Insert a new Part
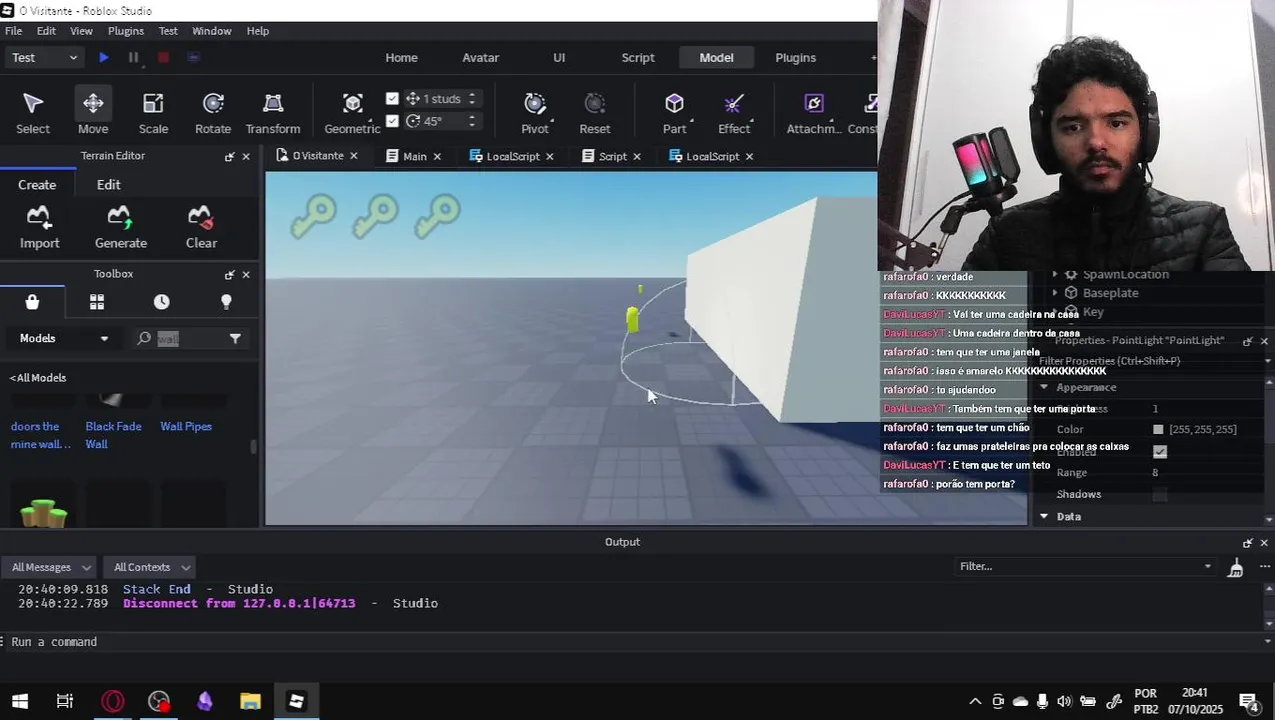 click(x=675, y=112)
